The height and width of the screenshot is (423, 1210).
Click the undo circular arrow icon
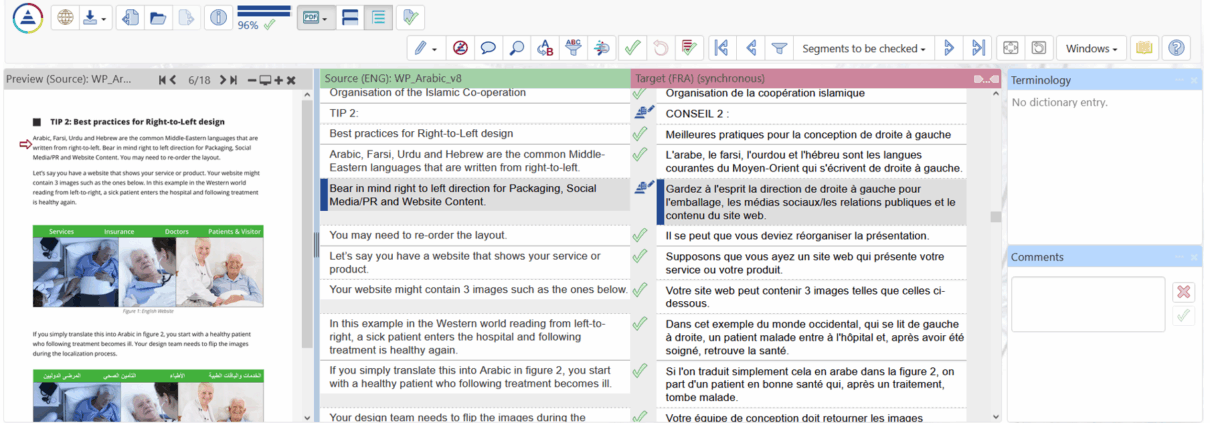660,48
